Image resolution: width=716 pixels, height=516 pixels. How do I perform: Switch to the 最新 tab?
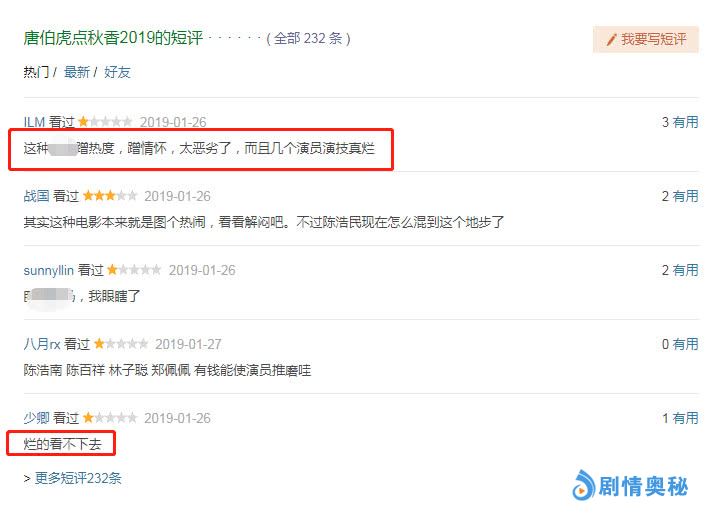click(77, 72)
